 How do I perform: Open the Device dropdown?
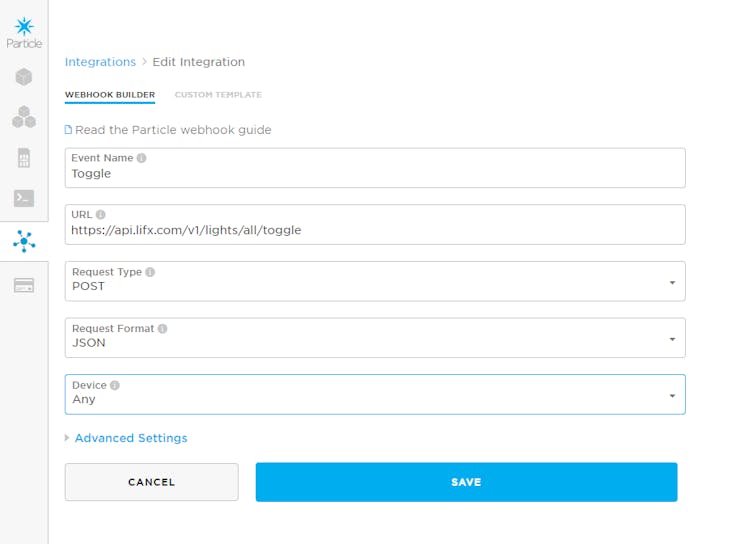tap(375, 394)
